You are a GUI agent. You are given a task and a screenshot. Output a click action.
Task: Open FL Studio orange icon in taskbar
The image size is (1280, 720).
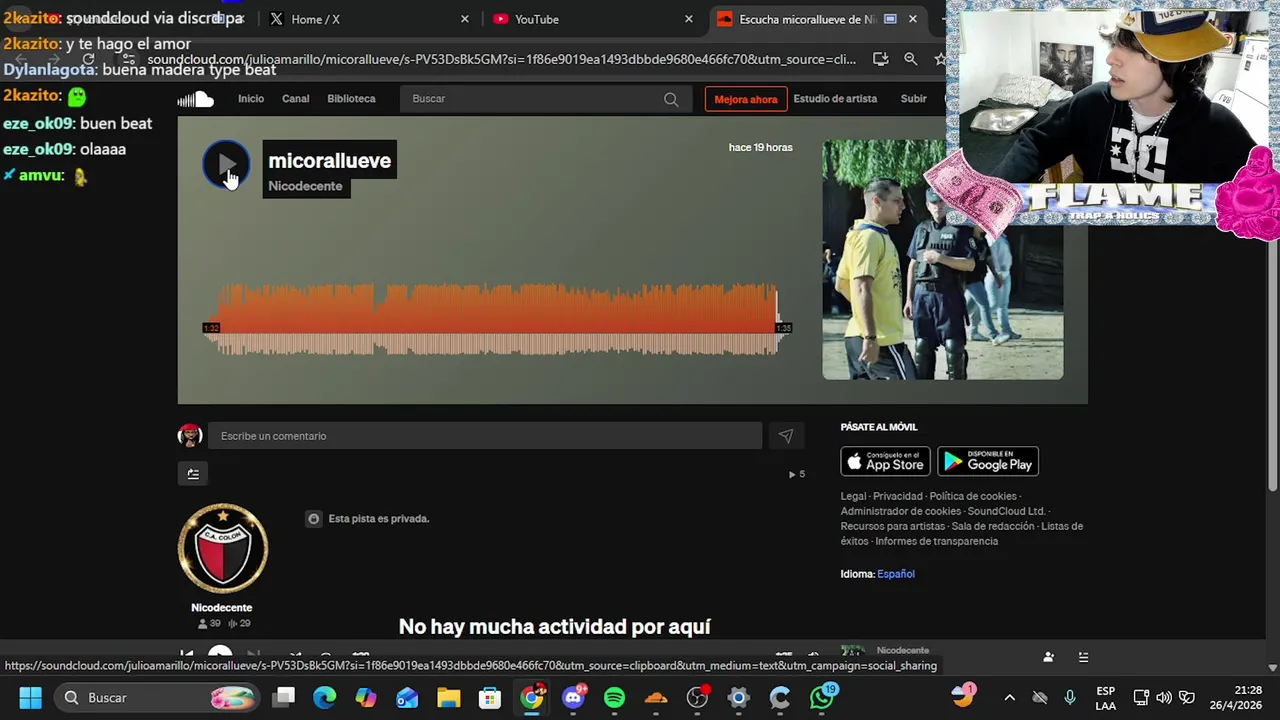[656, 697]
